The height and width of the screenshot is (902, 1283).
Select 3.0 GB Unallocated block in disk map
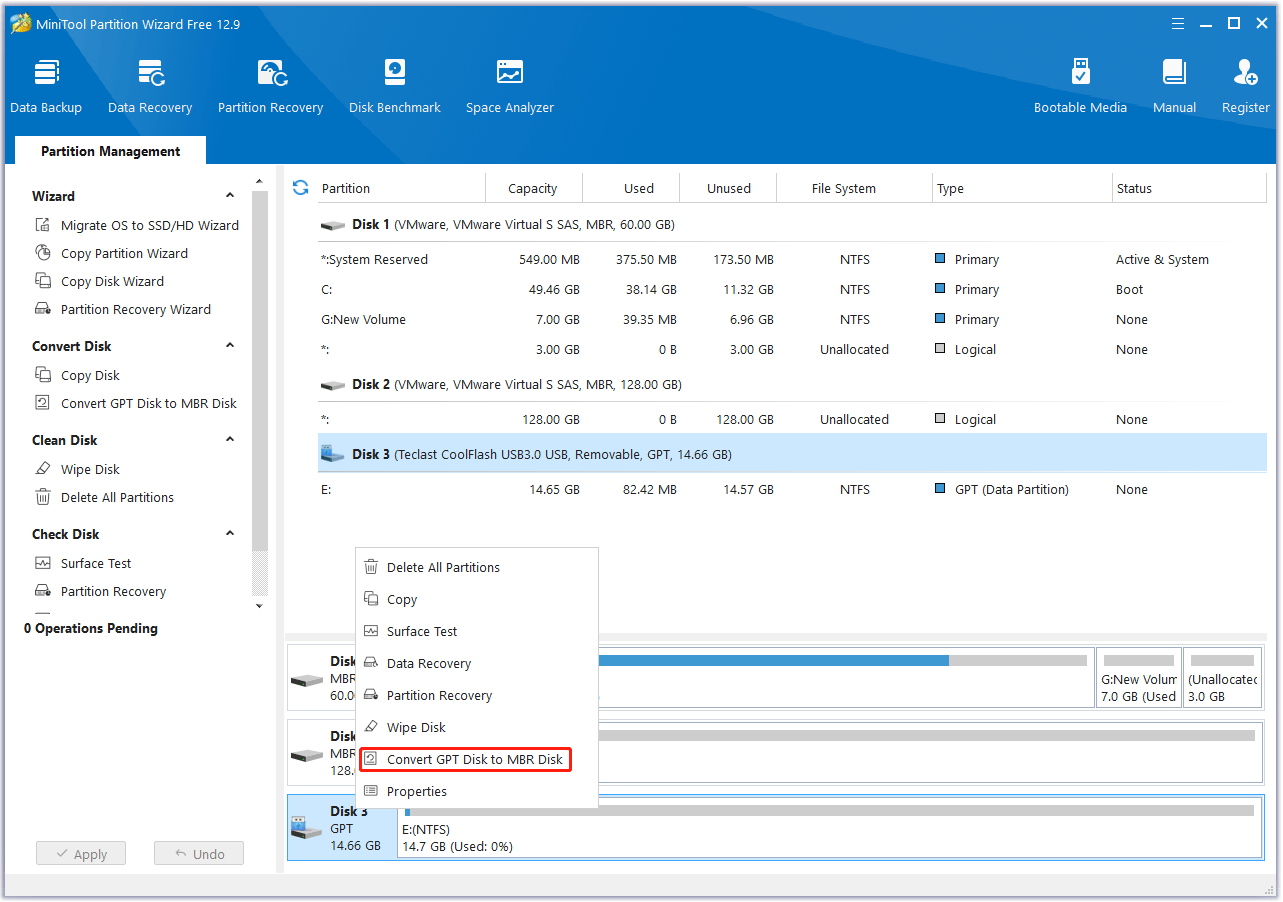(x=1223, y=679)
